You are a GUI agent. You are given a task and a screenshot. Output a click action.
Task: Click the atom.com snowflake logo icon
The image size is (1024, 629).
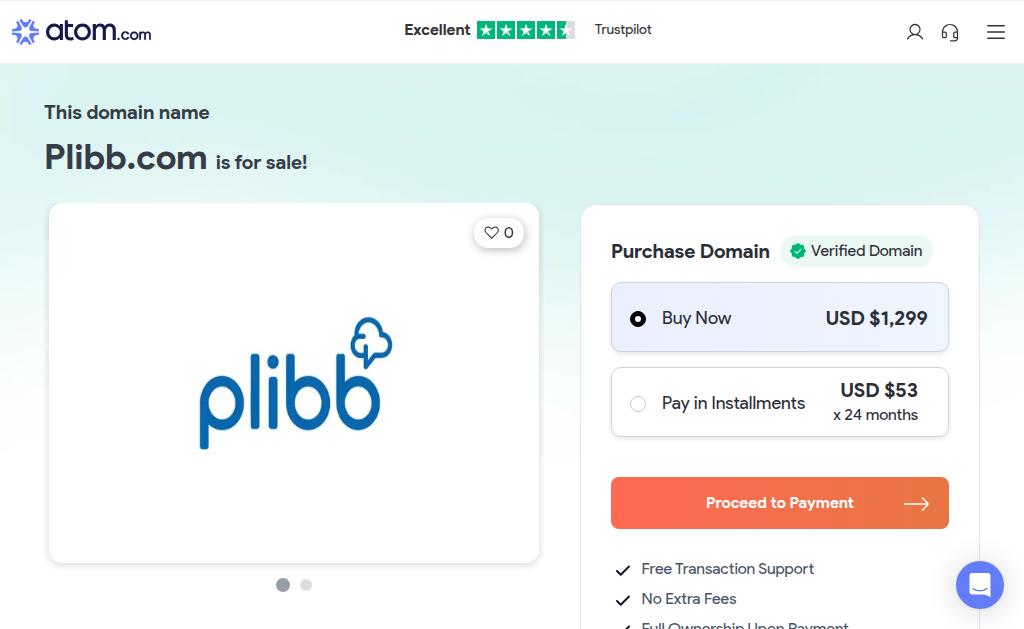tap(25, 31)
